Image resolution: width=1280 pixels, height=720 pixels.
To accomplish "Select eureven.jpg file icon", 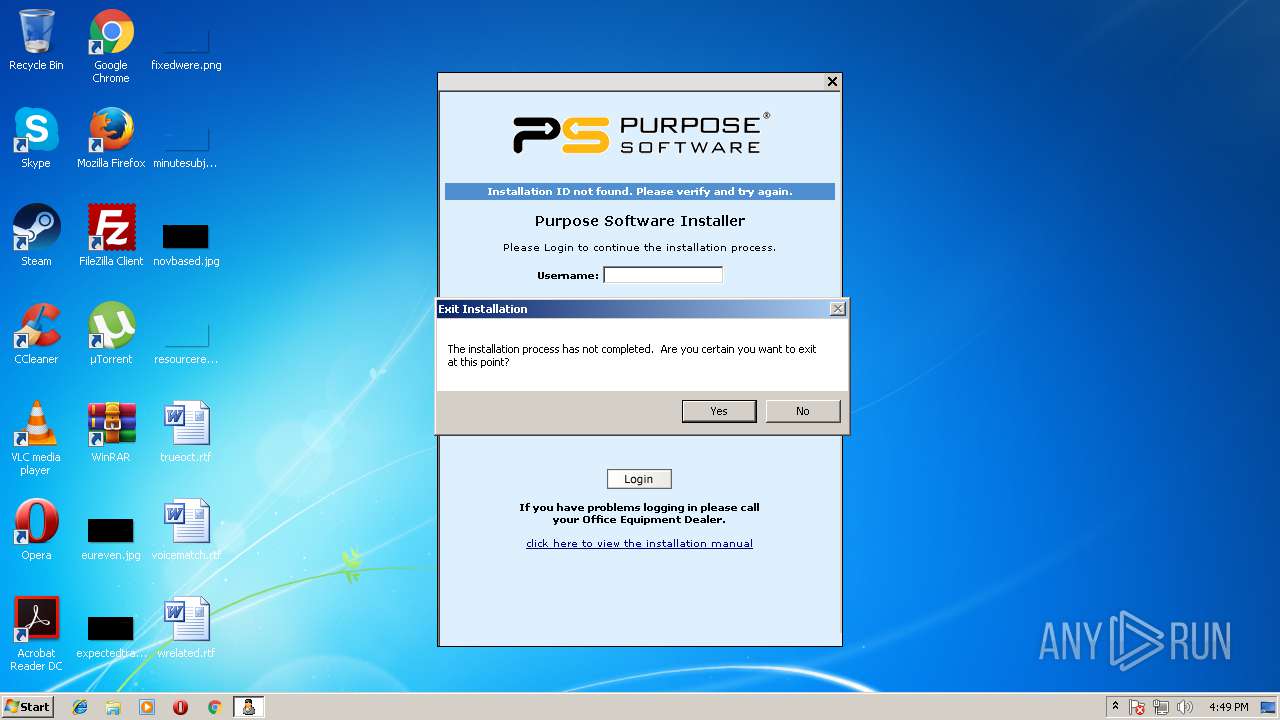I will (x=111, y=530).
